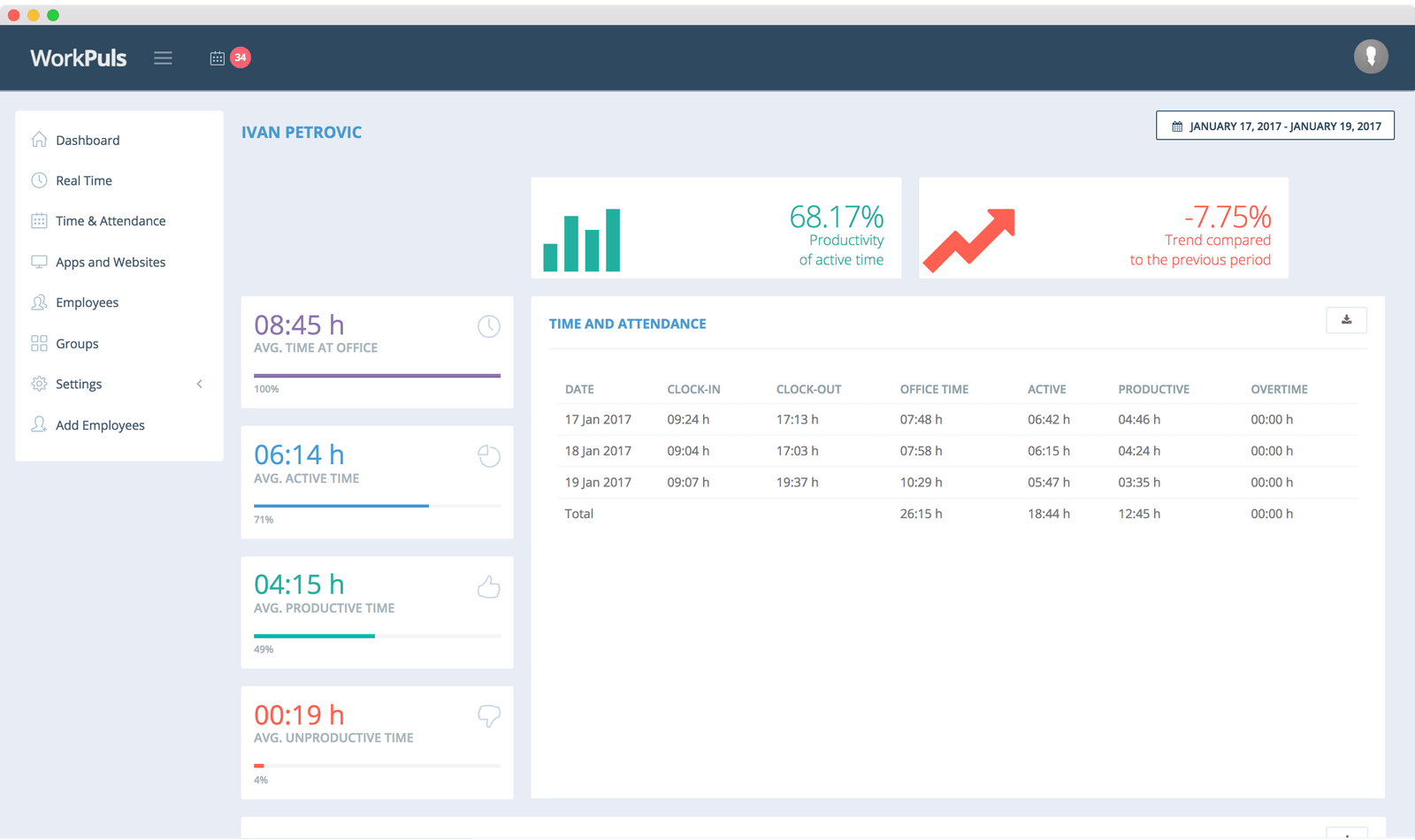Click the Real Time clock icon

point(39,180)
